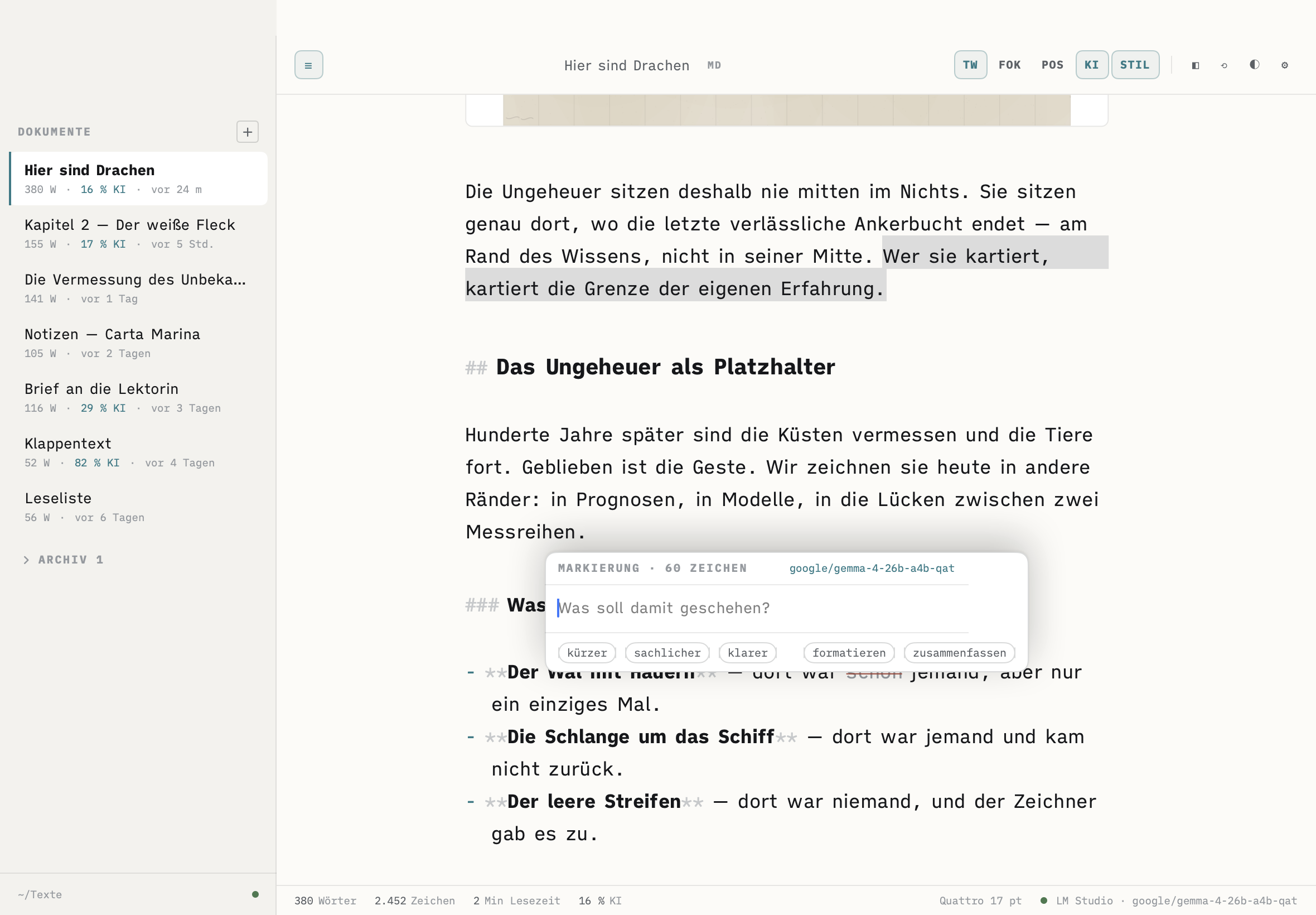Click the 380 Wörter status entry
This screenshot has height=915, width=1316.
325,900
